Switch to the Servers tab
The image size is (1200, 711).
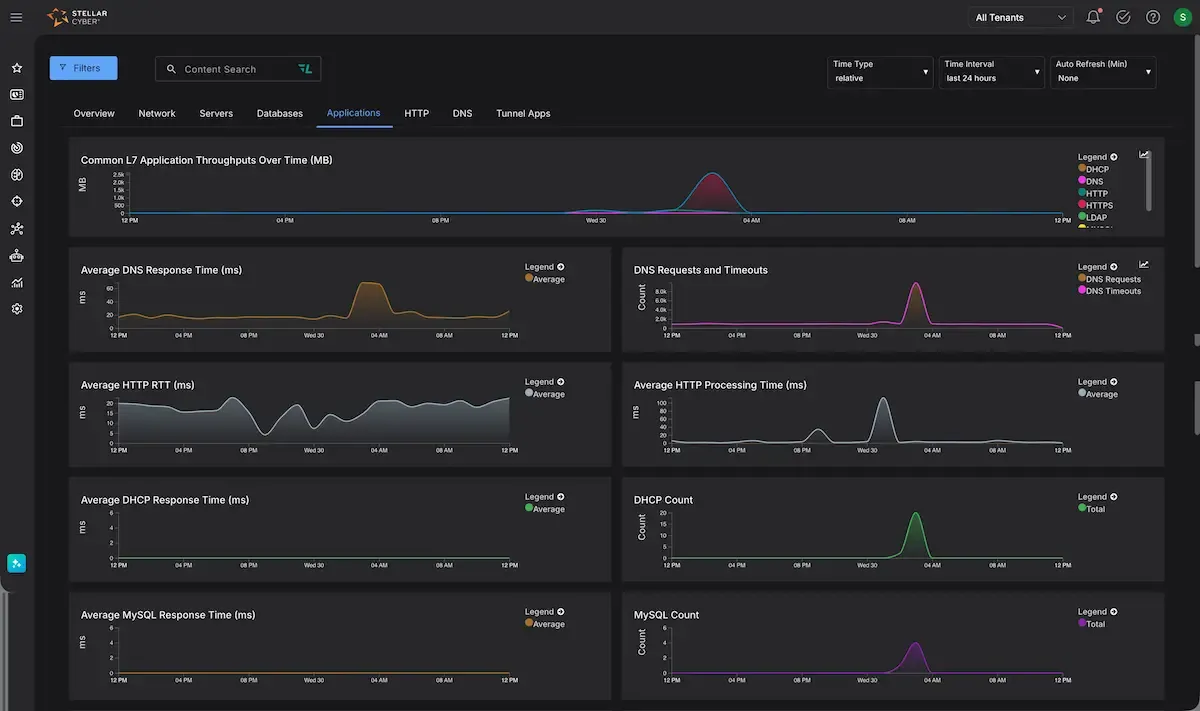[216, 114]
